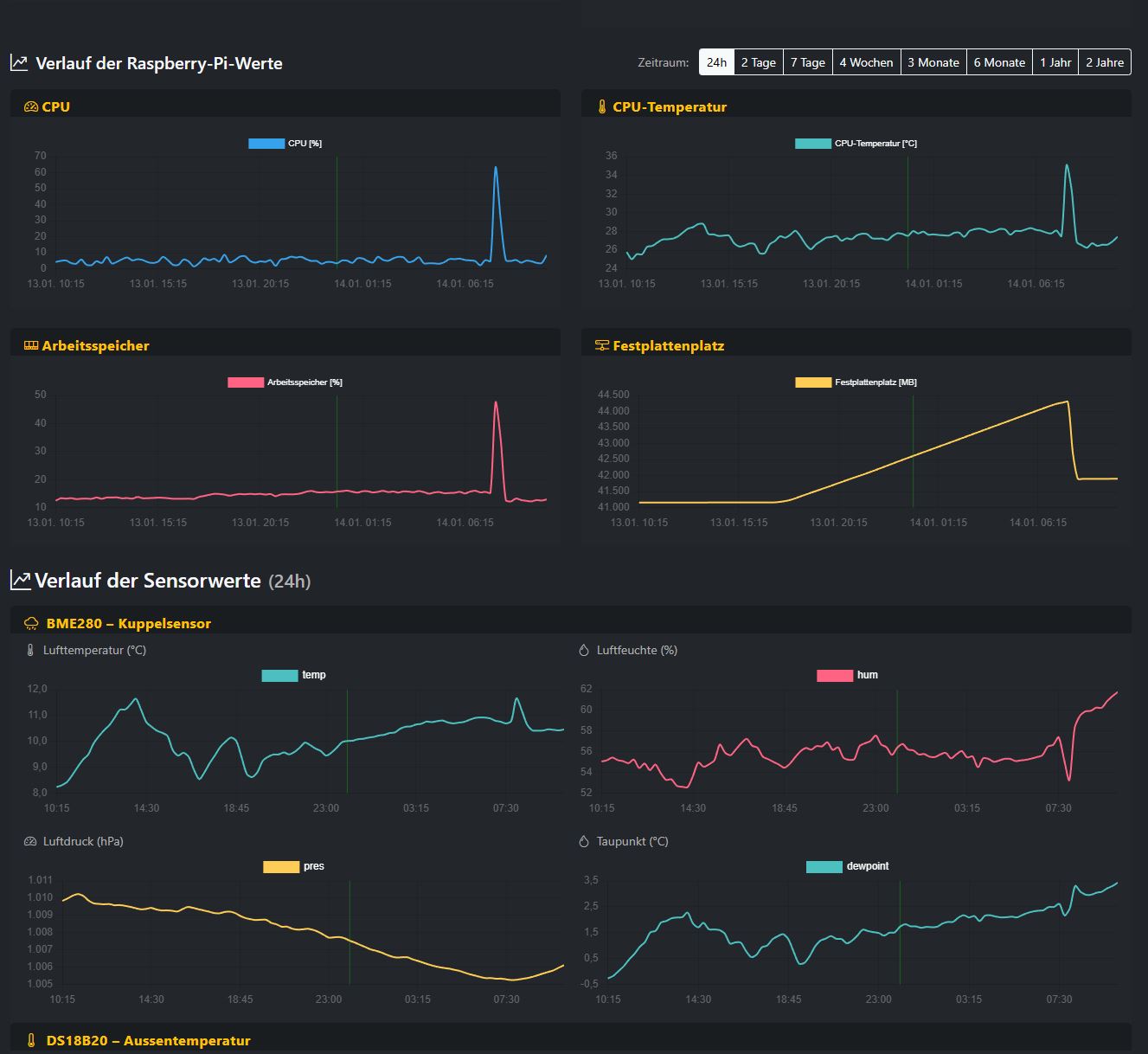Click the gauge icon beside Luftdruck
The height and width of the screenshot is (1054, 1148).
point(30,842)
